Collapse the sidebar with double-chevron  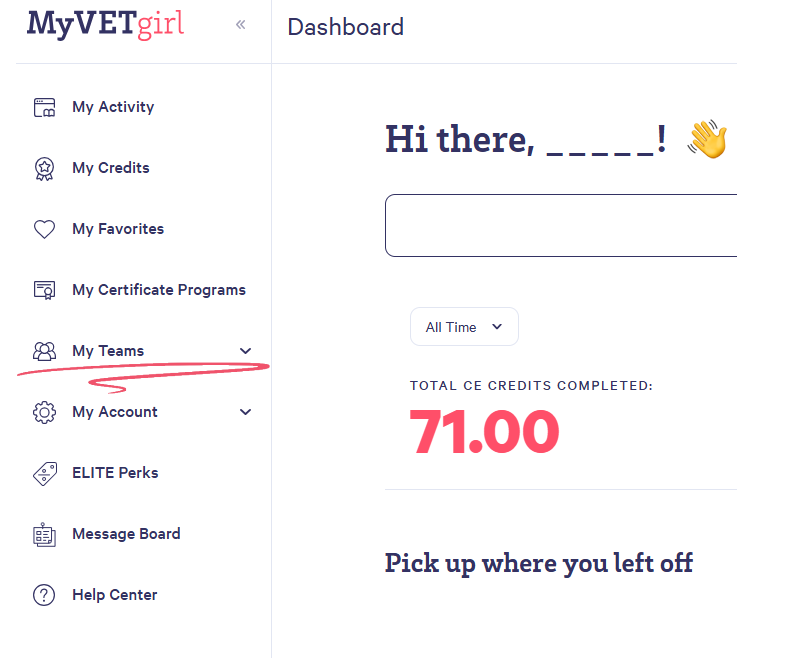point(240,25)
